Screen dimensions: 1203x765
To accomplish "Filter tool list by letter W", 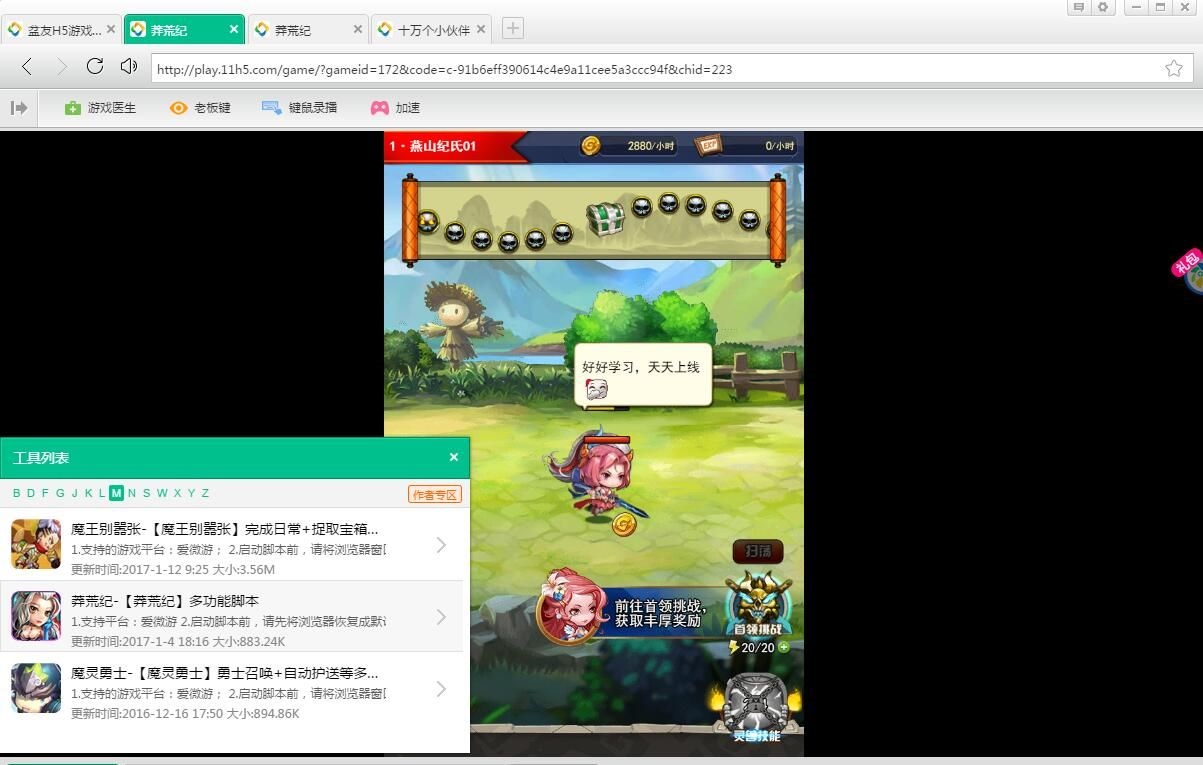I will coord(162,493).
